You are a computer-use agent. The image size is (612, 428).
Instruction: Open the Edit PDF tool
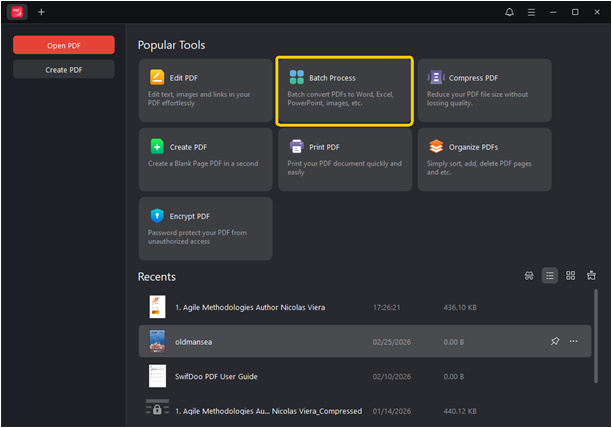(205, 91)
